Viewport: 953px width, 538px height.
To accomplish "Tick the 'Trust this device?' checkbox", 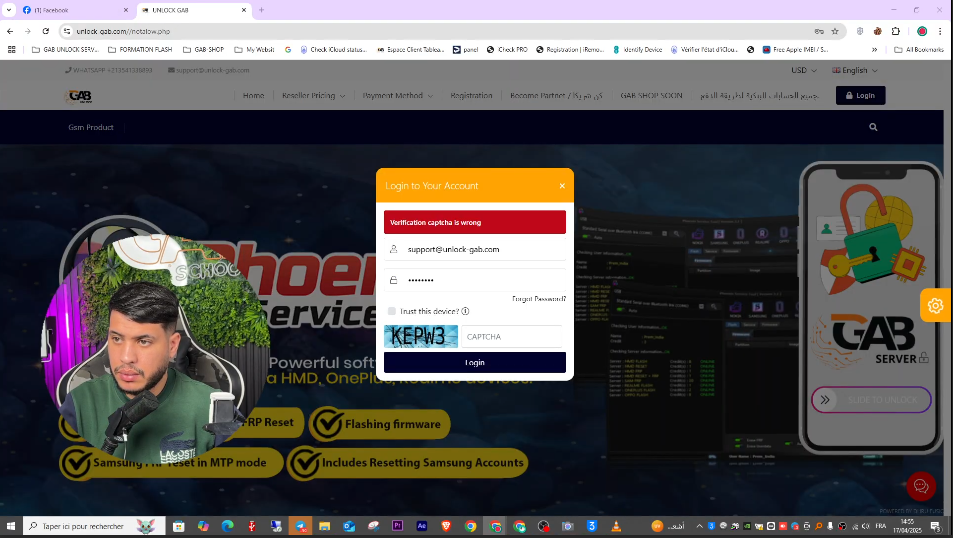I will tap(391, 311).
